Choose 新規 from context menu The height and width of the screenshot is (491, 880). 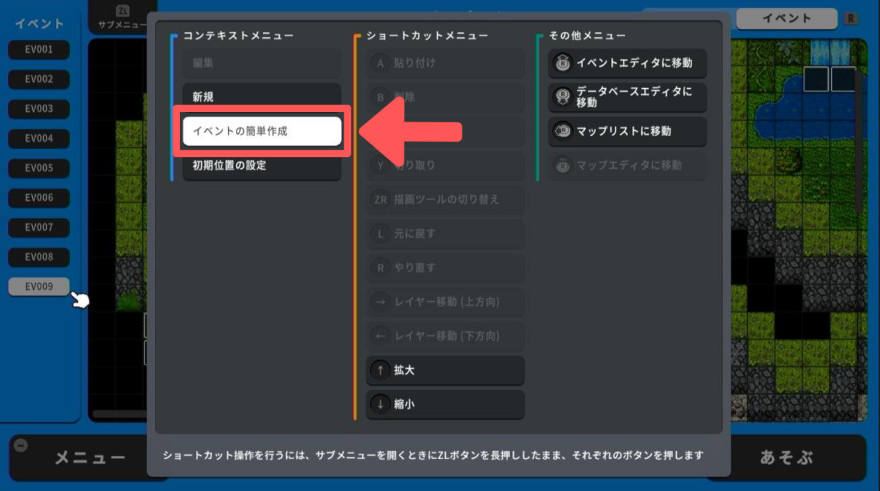(x=262, y=97)
